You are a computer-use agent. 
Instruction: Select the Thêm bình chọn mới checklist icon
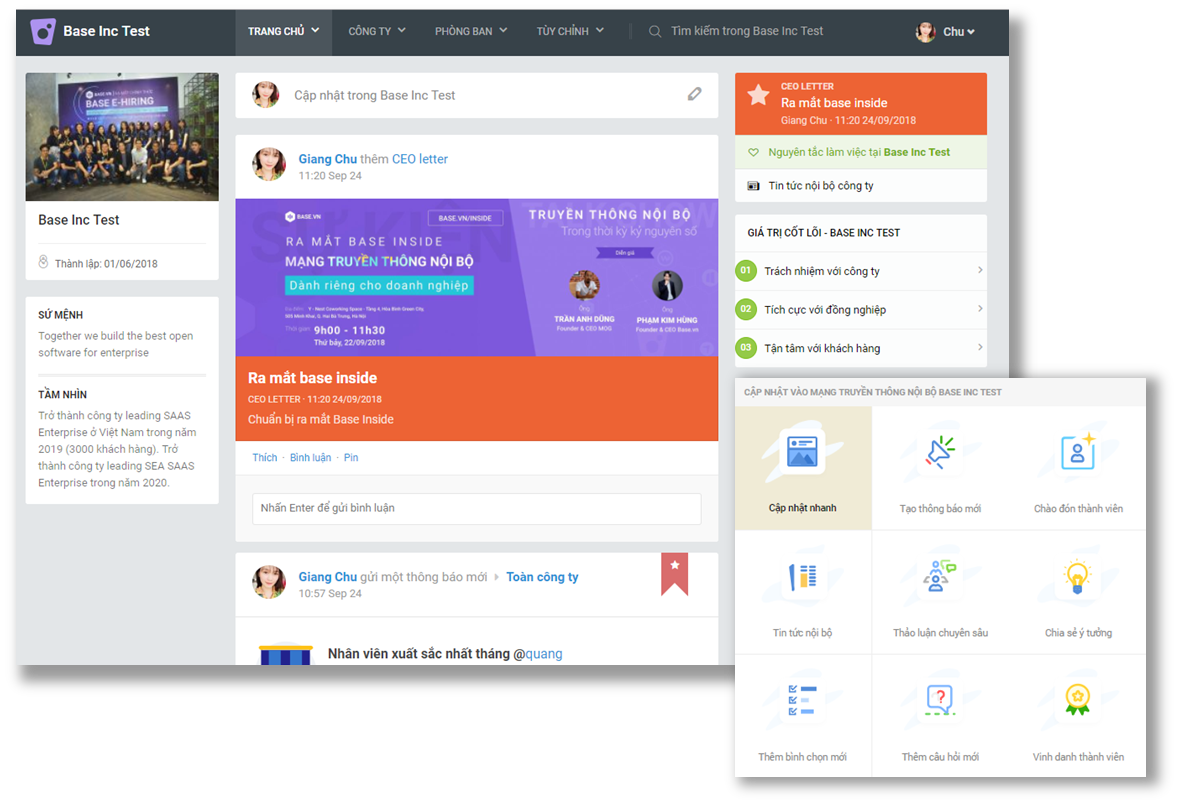click(802, 700)
